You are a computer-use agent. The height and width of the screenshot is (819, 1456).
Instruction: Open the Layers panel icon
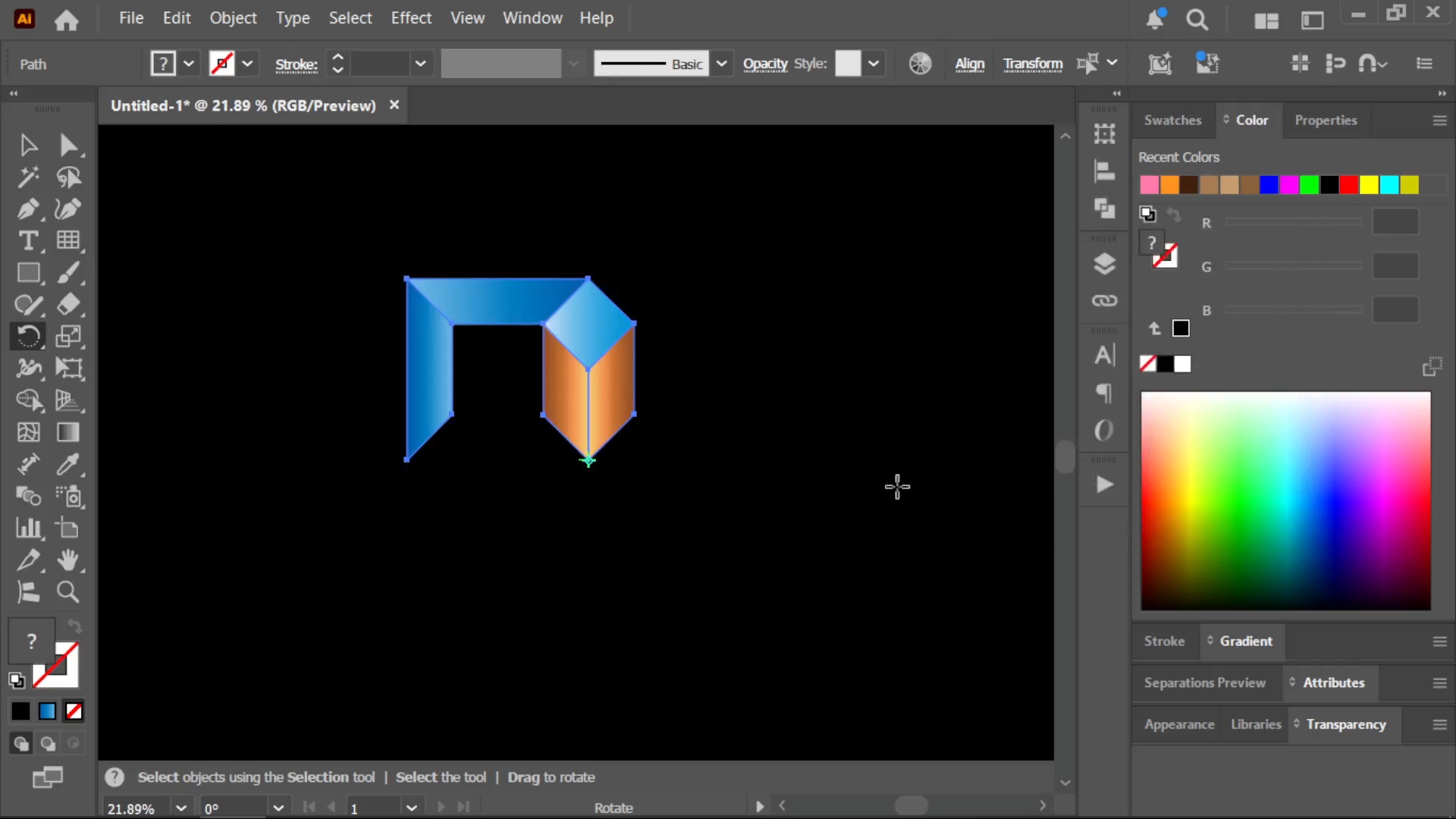point(1104,264)
